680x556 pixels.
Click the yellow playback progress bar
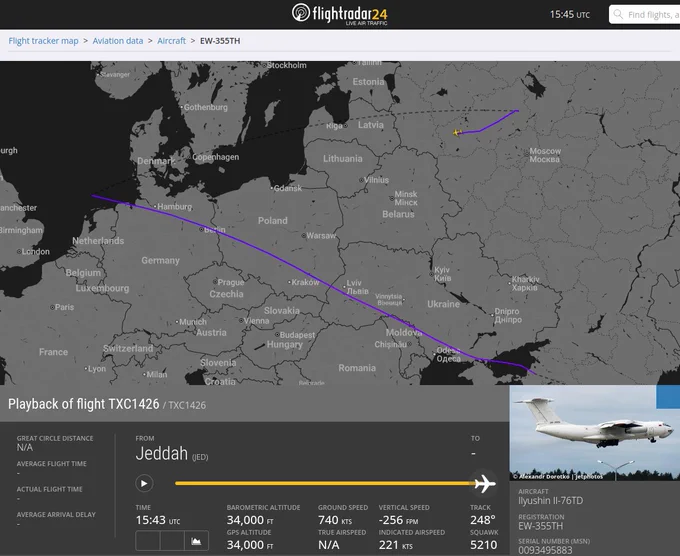(324, 483)
